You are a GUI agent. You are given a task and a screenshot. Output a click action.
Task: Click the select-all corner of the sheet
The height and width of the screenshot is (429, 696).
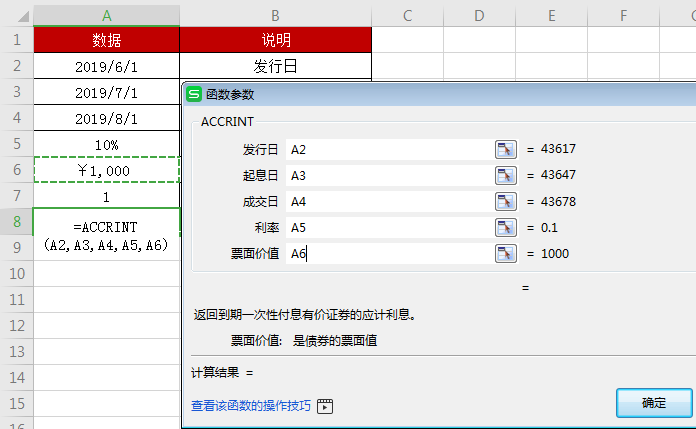[16, 15]
